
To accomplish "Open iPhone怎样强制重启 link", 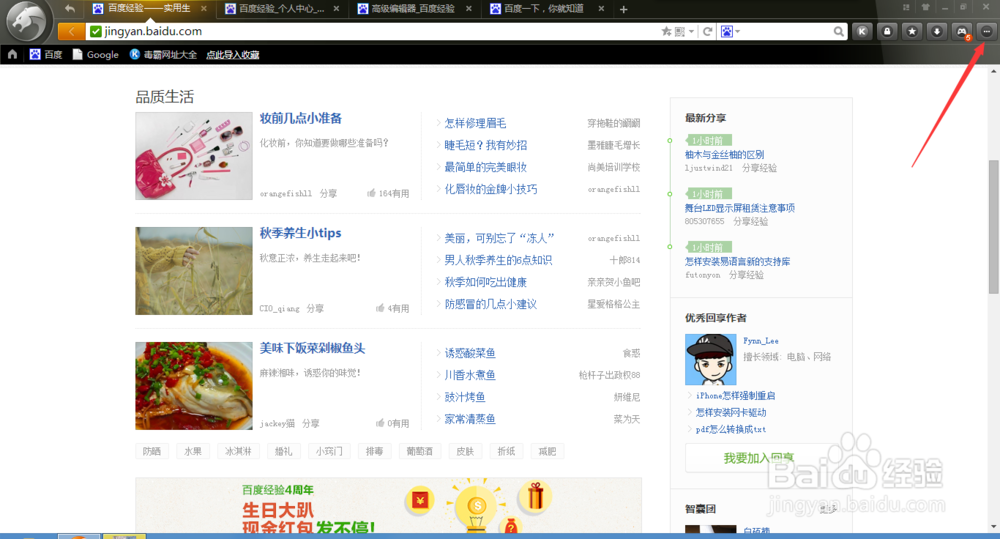I will point(735,395).
